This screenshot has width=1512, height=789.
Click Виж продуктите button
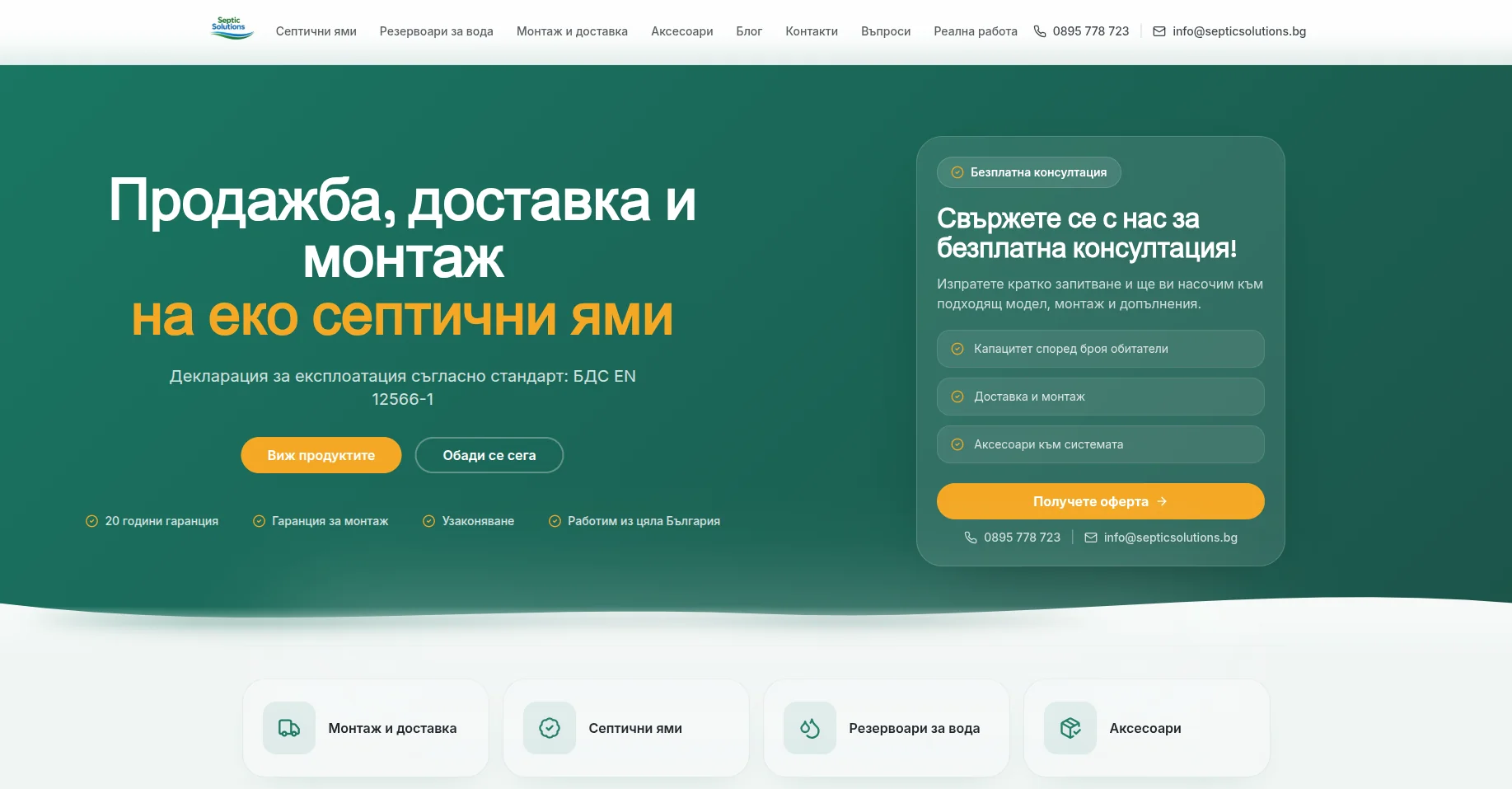(321, 455)
